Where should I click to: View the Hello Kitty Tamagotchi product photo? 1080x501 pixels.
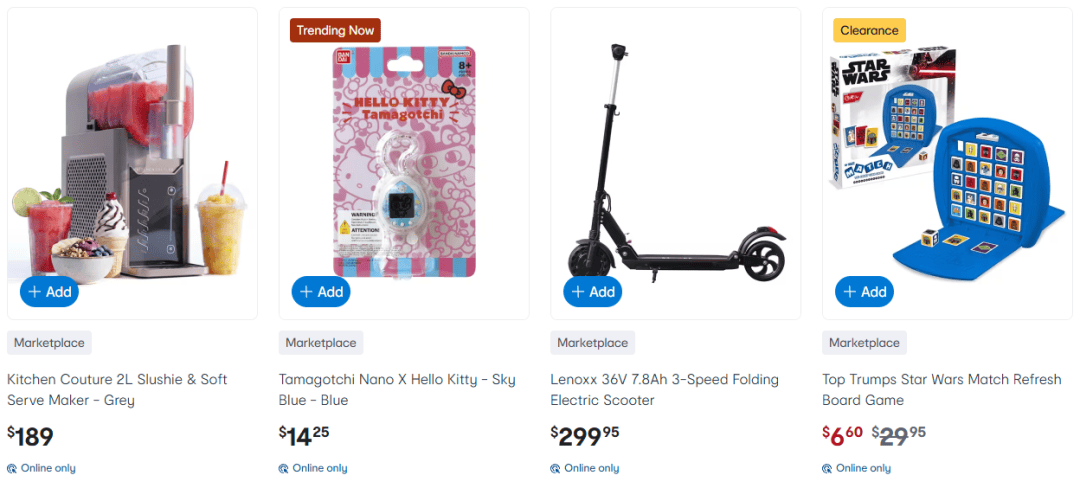[404, 160]
